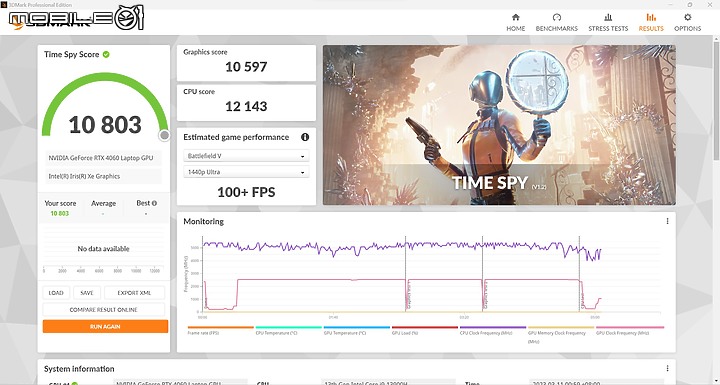Open the 1440p Ultra resolution dropdown
This screenshot has width=720, height=385.
coord(246,172)
